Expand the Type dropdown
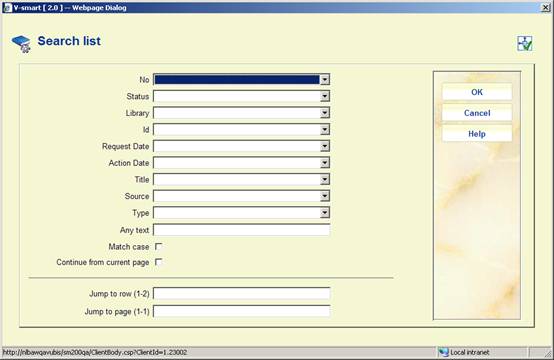 (324, 212)
